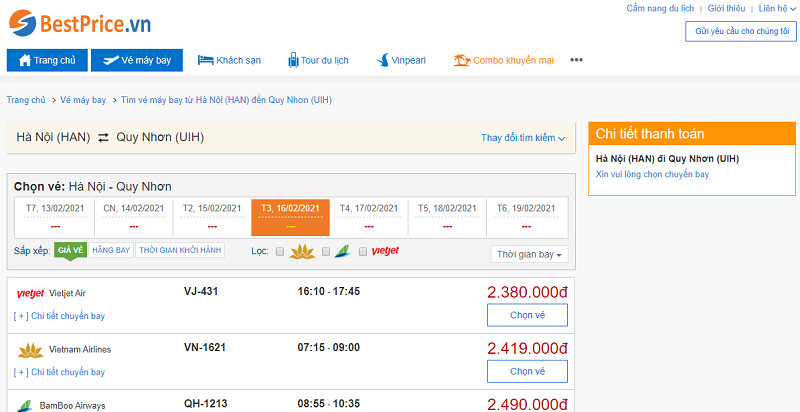This screenshot has width=800, height=412.
Task: Enable Vietnam Airlines filter checkbox
Action: (x=280, y=251)
